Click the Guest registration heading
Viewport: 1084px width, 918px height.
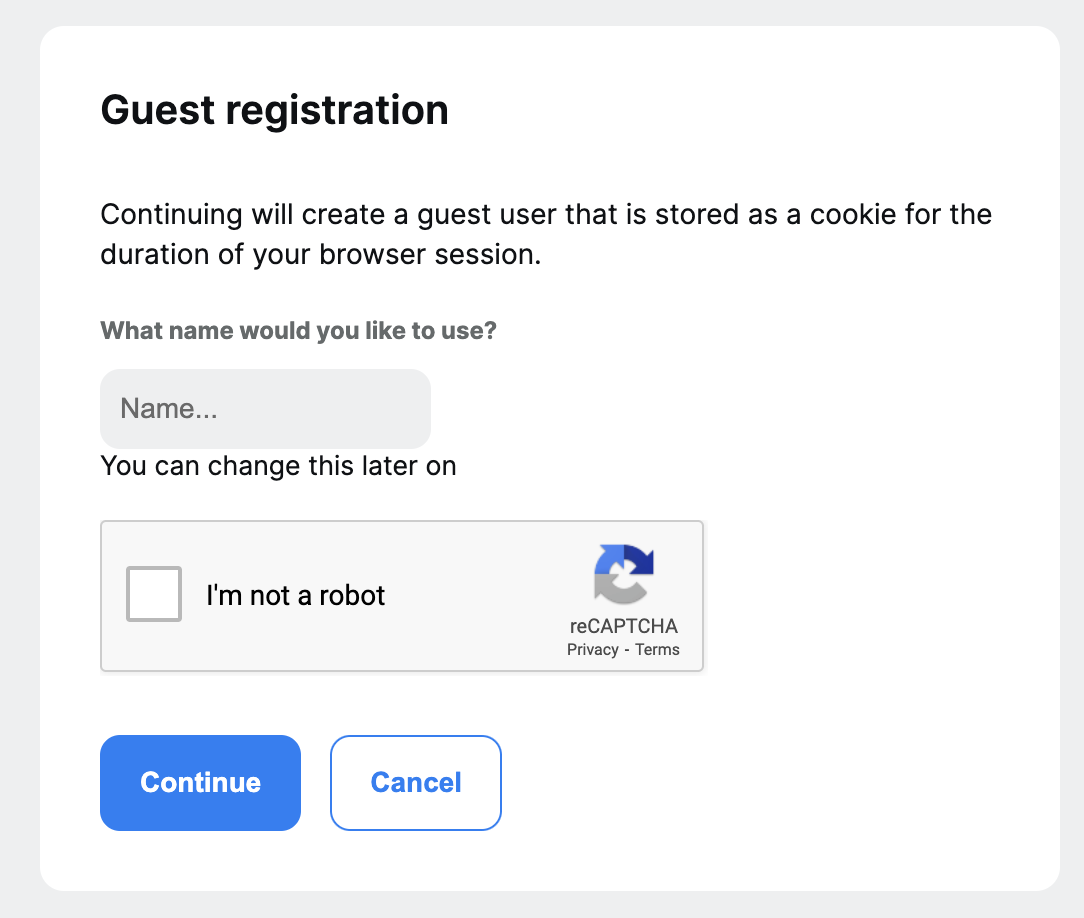click(274, 110)
